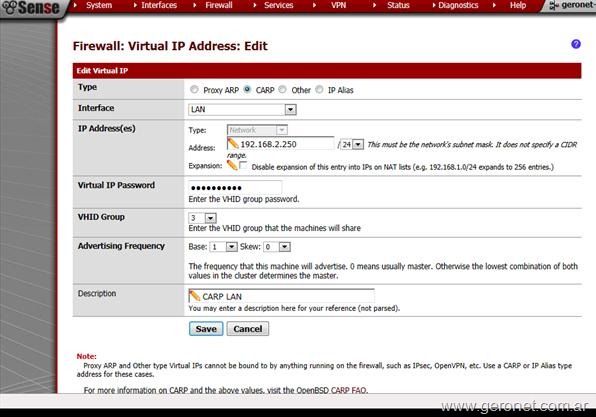Click the pencil icon beside the IP address
The width and height of the screenshot is (596, 417).
233,144
